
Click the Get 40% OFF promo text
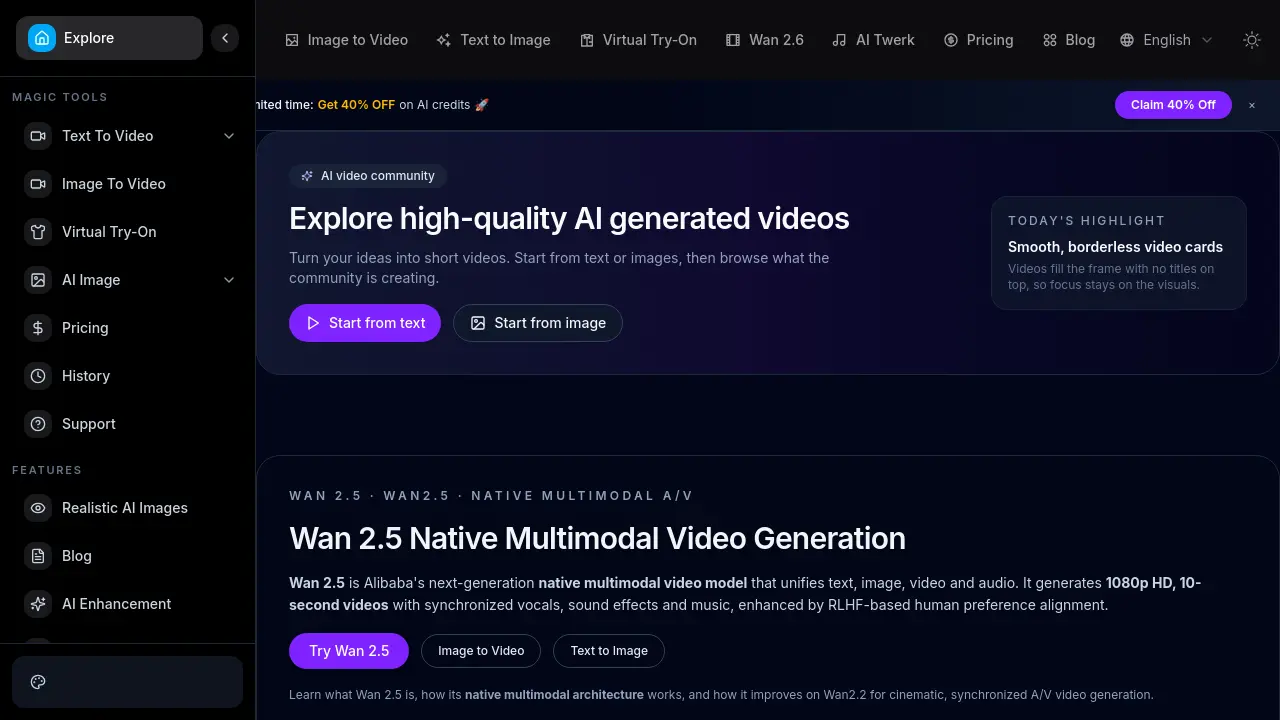356,105
